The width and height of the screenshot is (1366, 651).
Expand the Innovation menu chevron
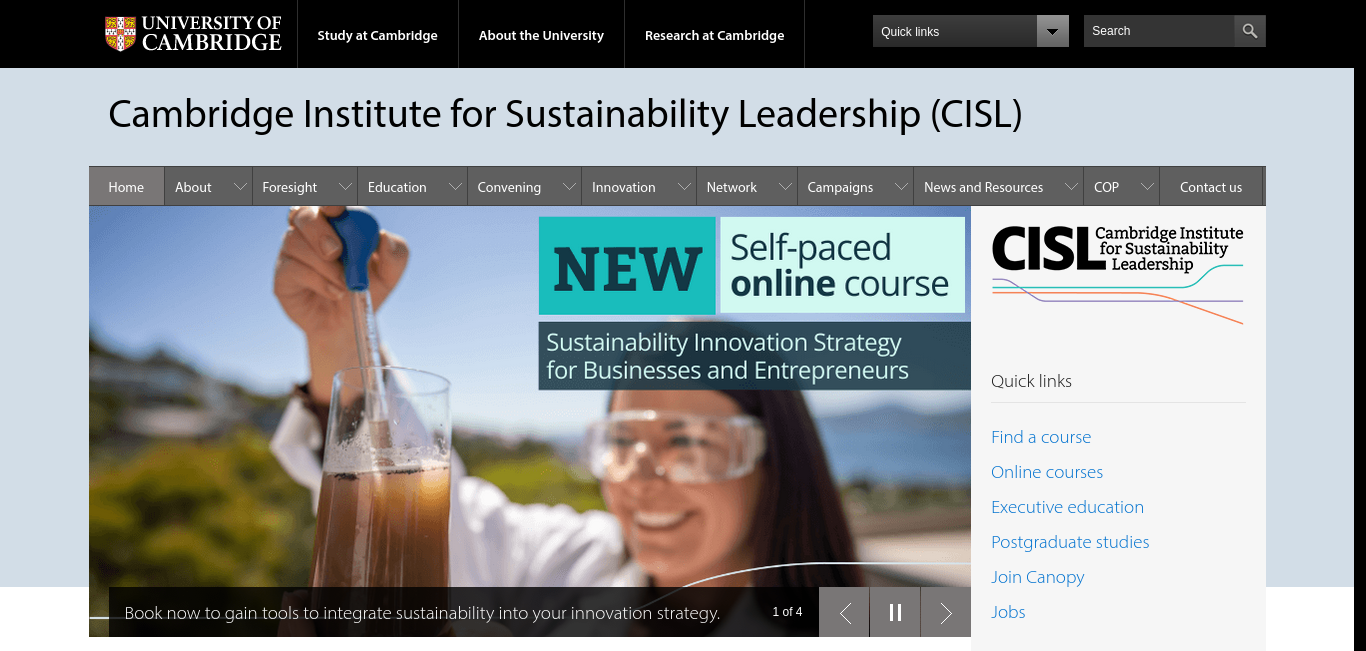point(684,187)
